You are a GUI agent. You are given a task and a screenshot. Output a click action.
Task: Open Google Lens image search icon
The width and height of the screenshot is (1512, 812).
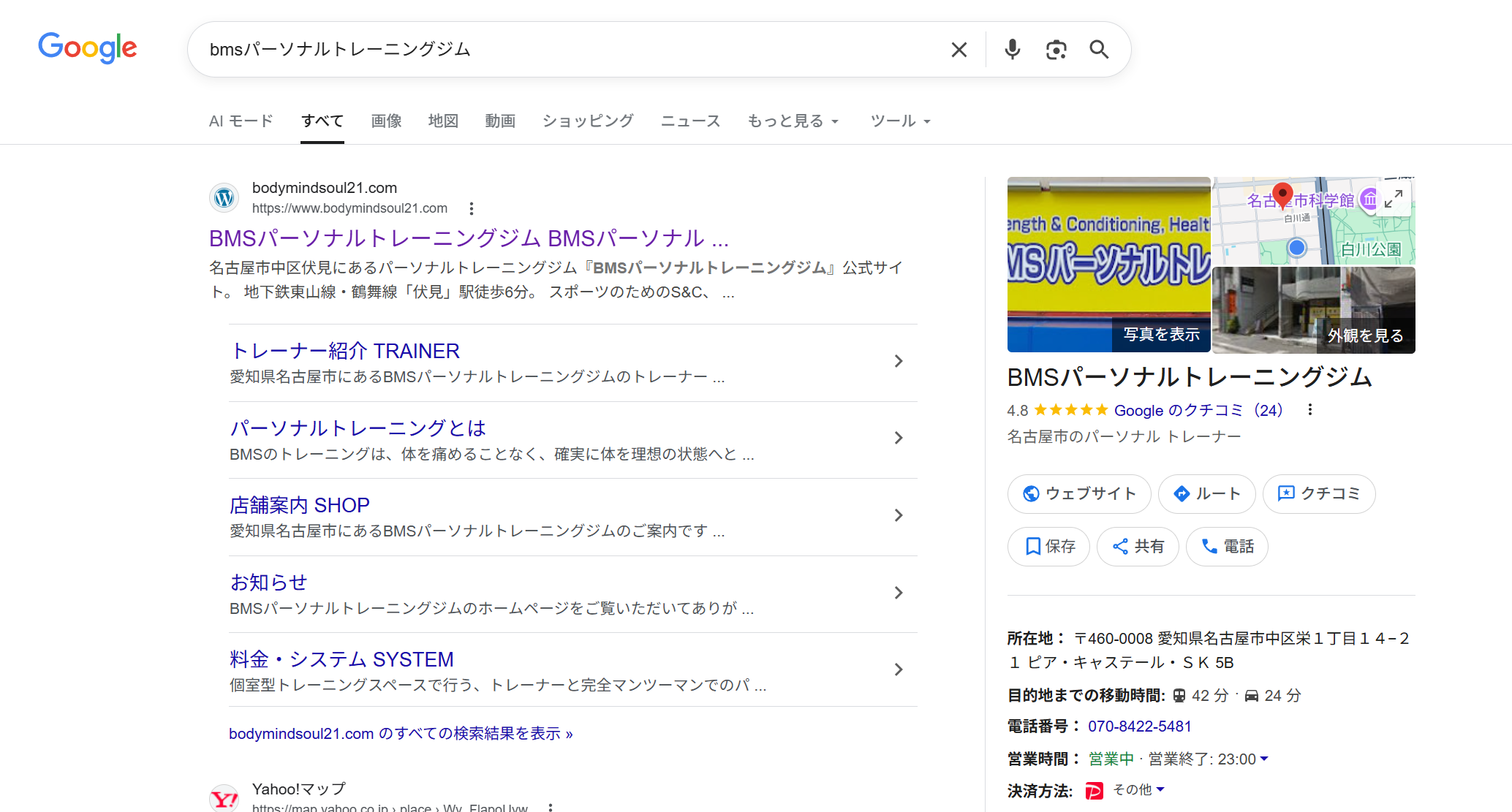pos(1056,50)
